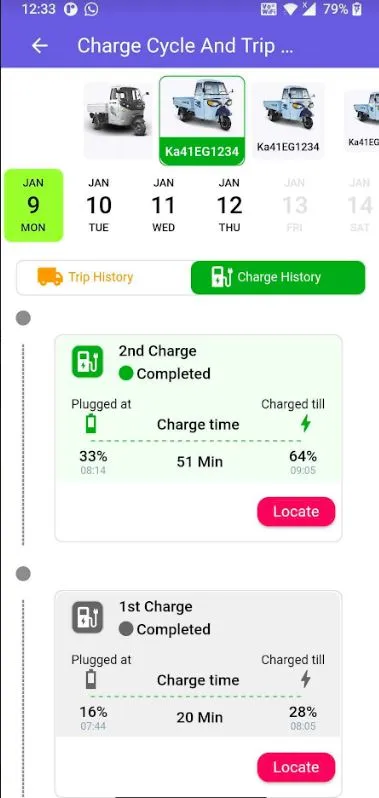Tap the back arrow in header
This screenshot has height=798, width=379.
tap(40, 46)
